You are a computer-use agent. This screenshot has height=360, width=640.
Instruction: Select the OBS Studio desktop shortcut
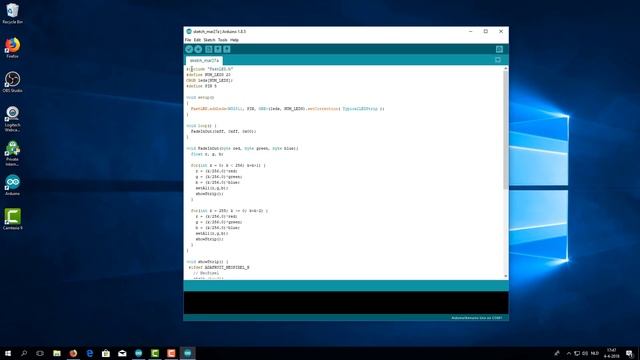tap(13, 82)
